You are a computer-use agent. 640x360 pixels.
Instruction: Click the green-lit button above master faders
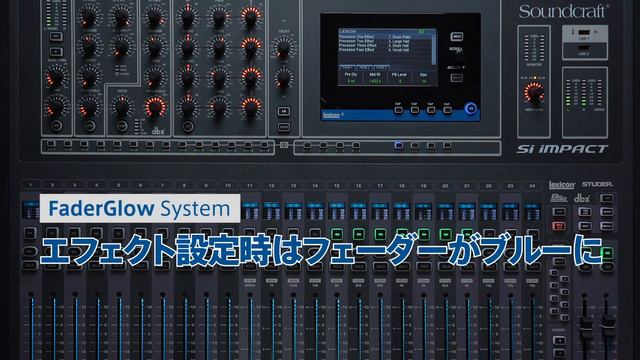point(607,253)
